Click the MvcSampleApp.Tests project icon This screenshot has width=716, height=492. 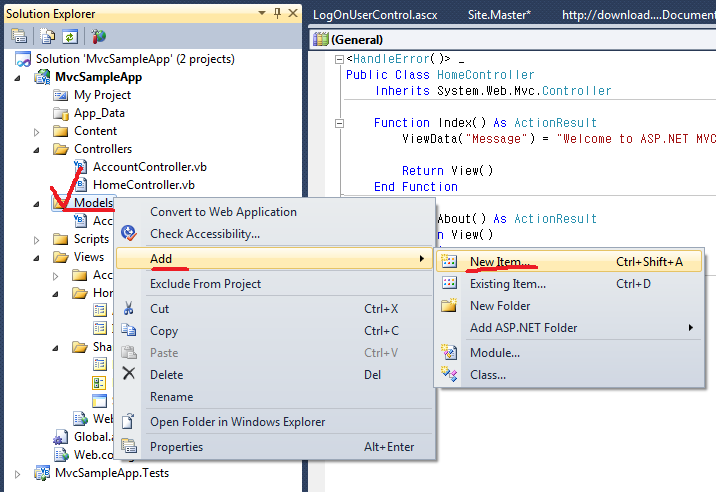point(42,473)
